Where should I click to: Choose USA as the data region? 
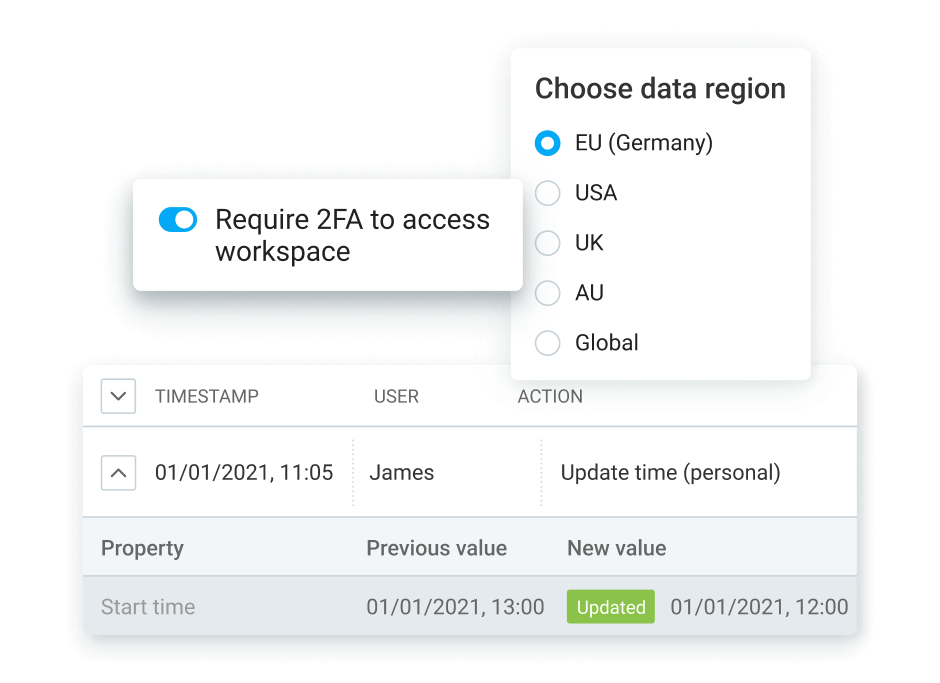pyautogui.click(x=548, y=193)
